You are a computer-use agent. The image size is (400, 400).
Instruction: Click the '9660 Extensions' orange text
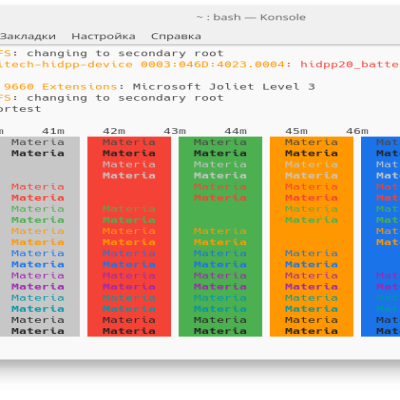[x=61, y=87]
